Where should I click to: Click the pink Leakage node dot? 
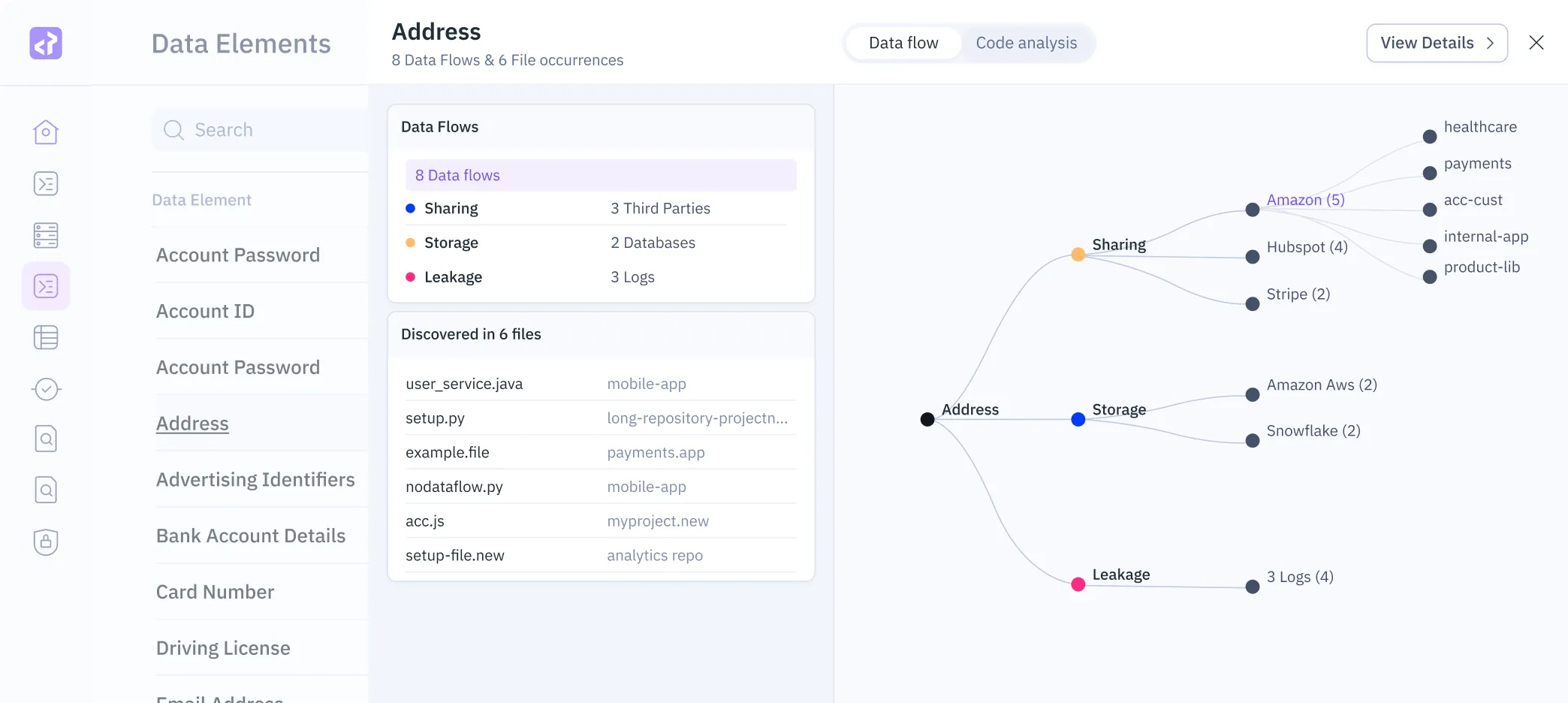(x=1078, y=584)
